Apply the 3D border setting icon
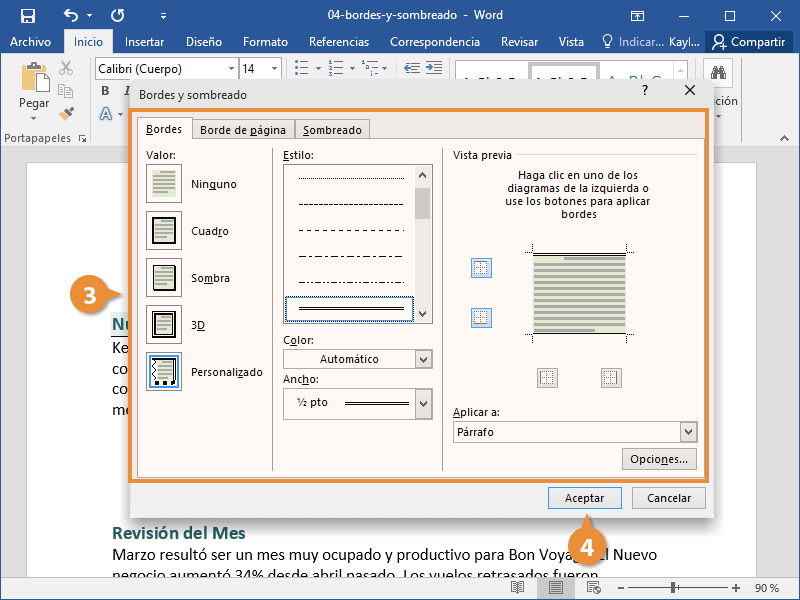Image resolution: width=800 pixels, height=600 pixels. click(164, 325)
